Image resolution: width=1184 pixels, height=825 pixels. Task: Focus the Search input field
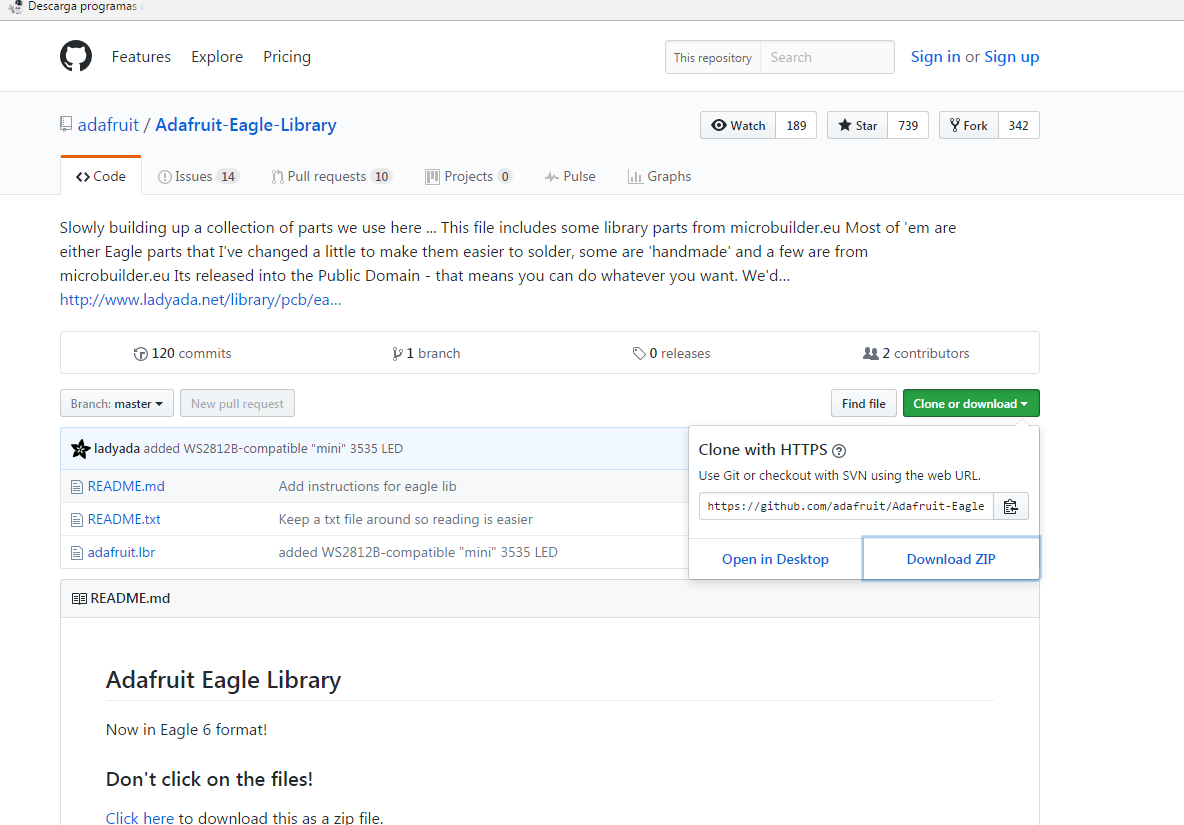[827, 57]
